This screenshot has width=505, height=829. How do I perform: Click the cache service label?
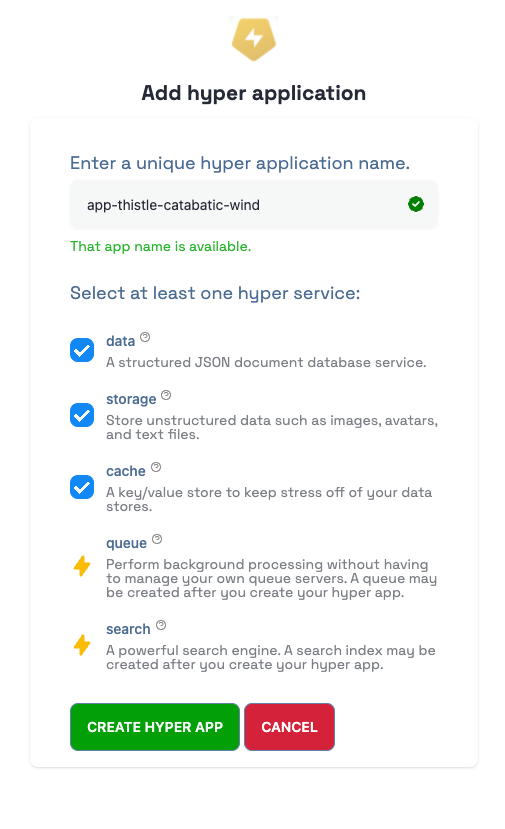click(126, 471)
